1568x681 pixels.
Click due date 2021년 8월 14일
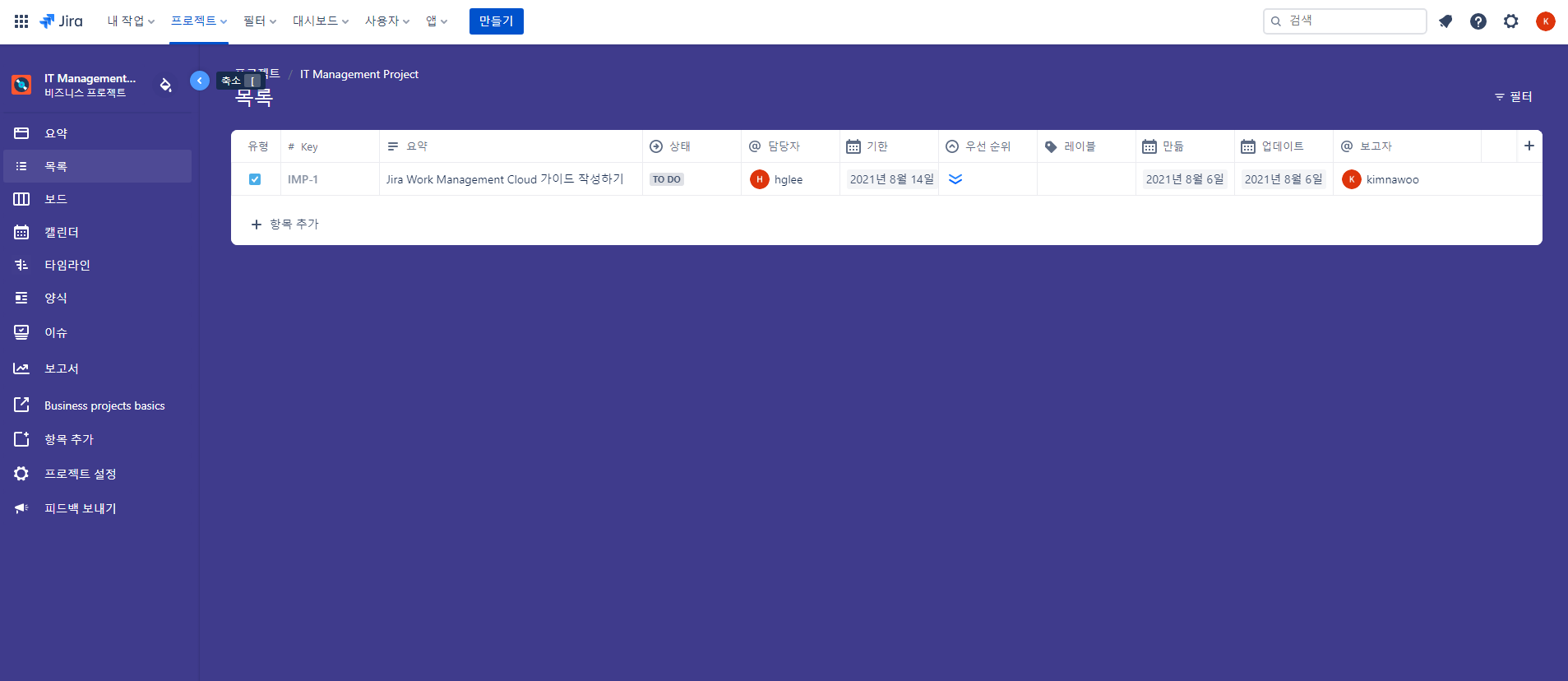[x=892, y=179]
